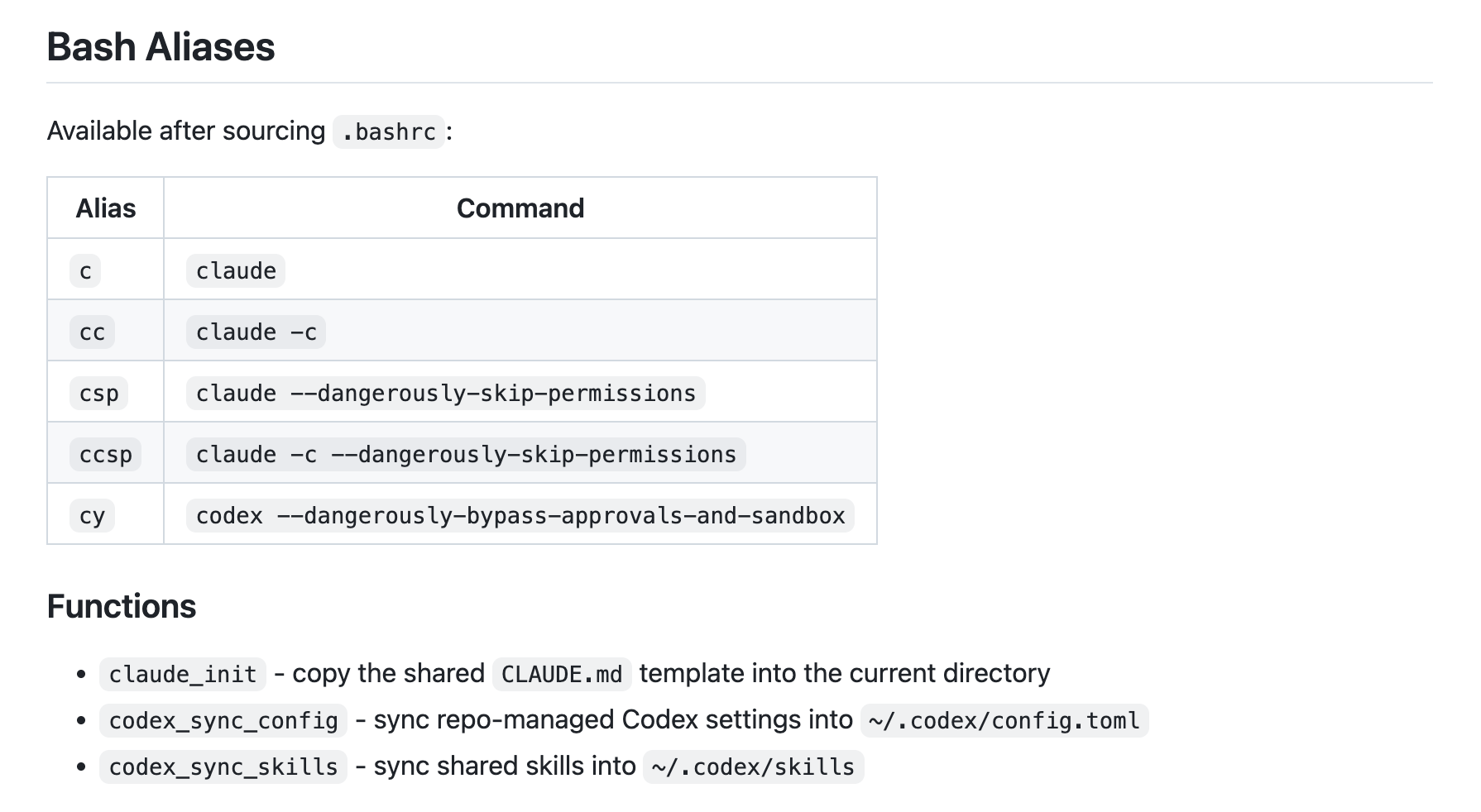Click the CLAUDE.md inline code

[562, 674]
